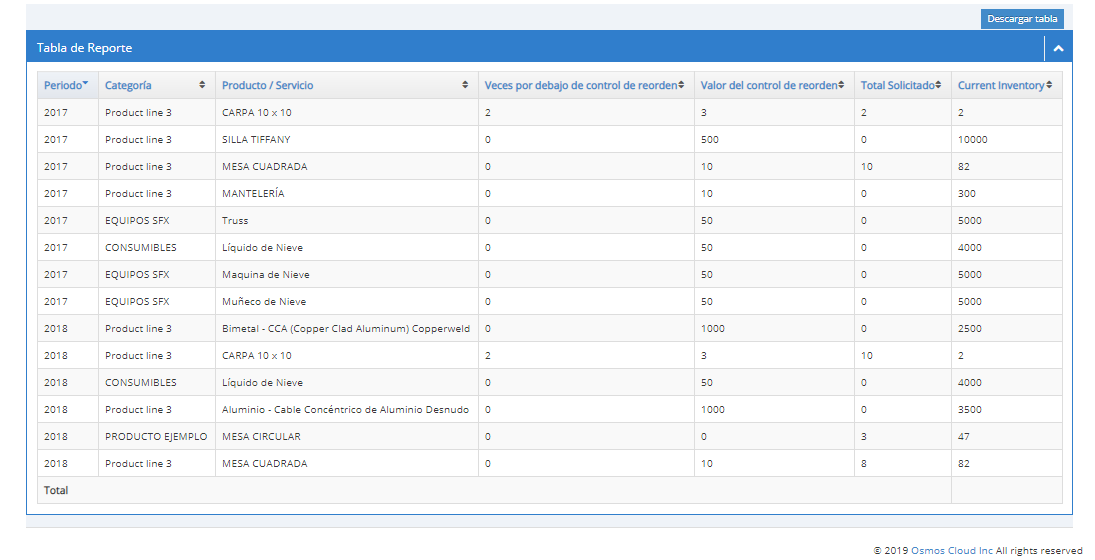The height and width of the screenshot is (560, 1095).
Task: Click Total Solicitado value 8
Action: tap(864, 464)
